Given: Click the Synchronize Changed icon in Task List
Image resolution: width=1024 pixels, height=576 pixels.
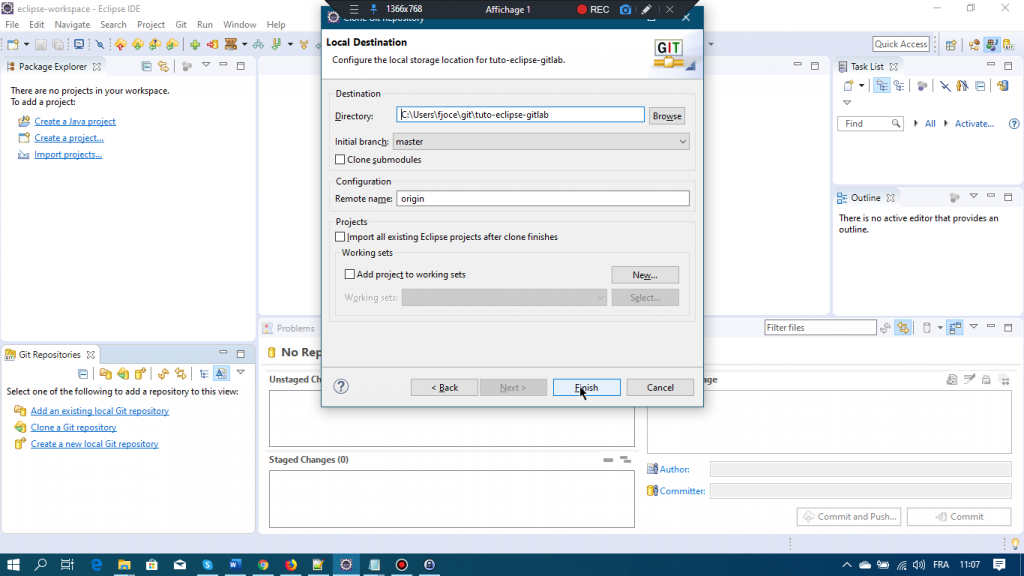Looking at the screenshot, I should pos(1003,86).
